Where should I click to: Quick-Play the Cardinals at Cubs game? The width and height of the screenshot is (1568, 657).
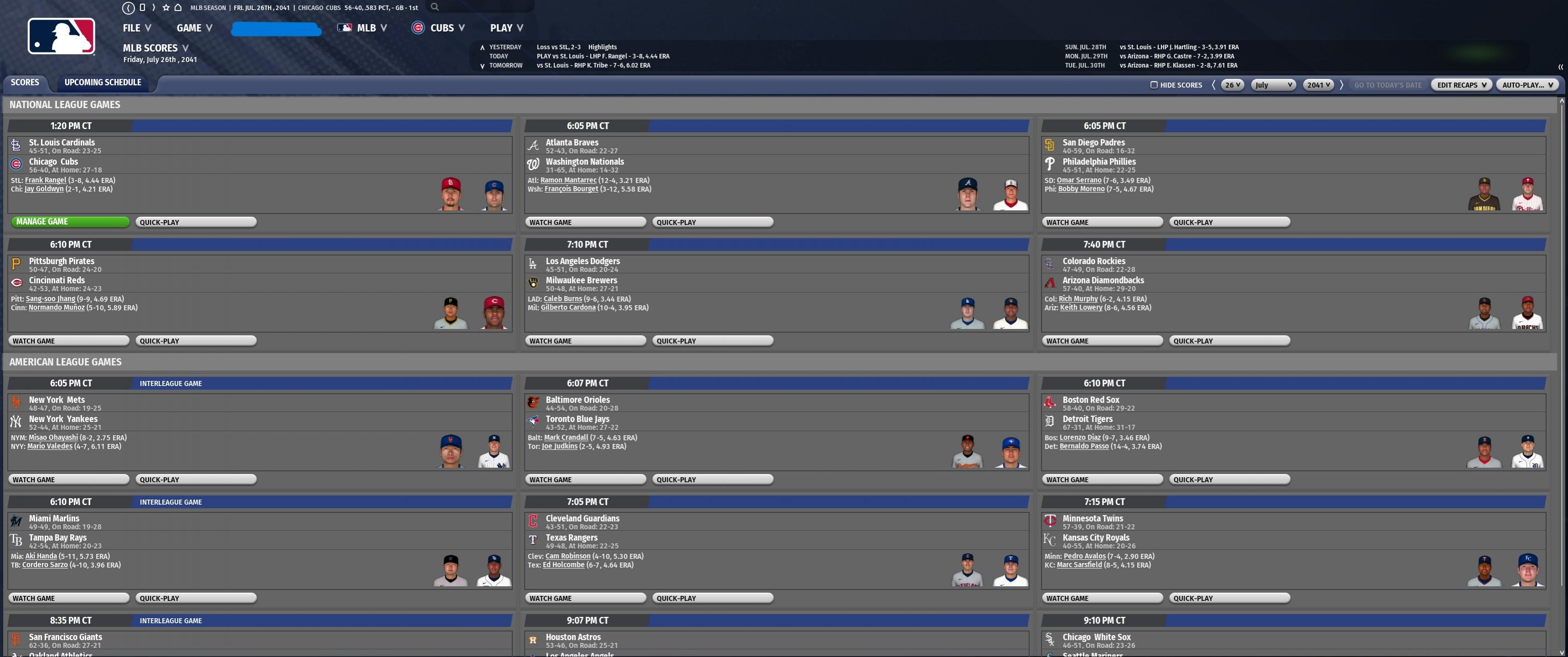(196, 222)
